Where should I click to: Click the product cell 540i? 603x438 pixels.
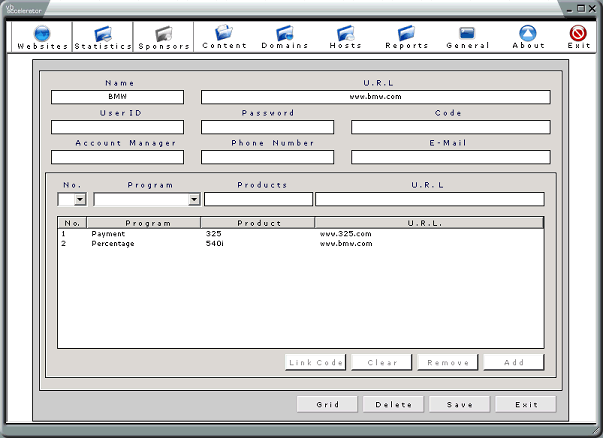click(215, 244)
